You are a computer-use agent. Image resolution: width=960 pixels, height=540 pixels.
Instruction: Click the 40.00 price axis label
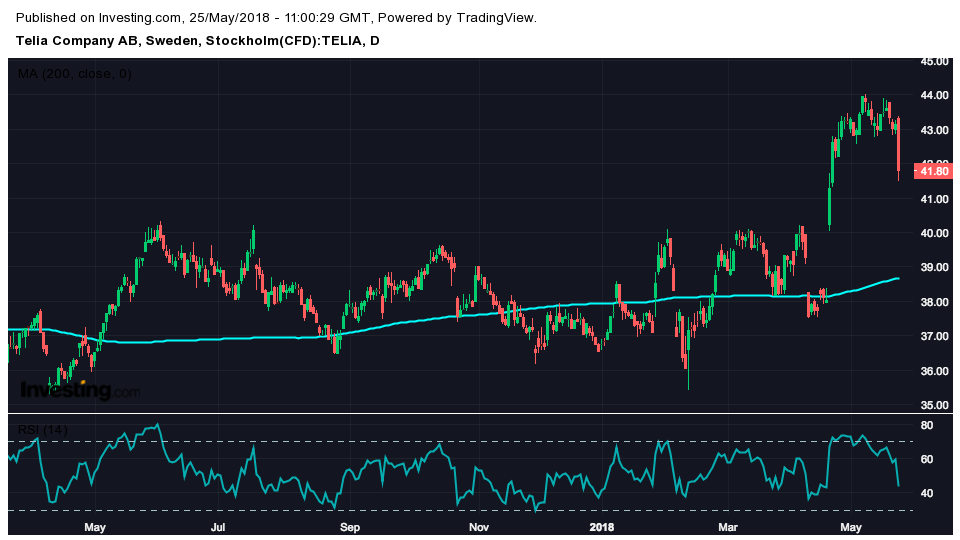point(934,233)
